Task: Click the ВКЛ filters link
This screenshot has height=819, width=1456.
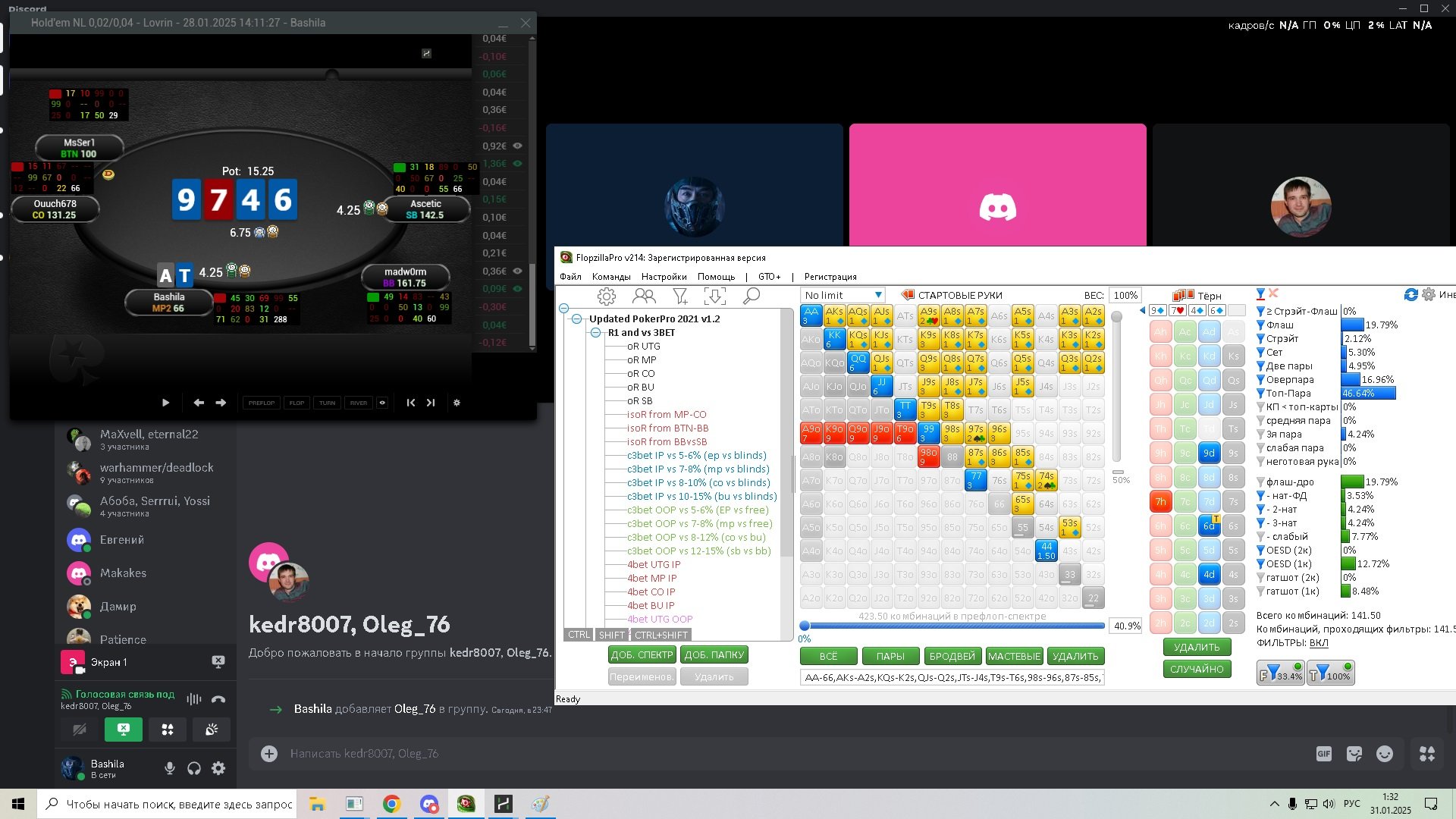Action: (x=1319, y=642)
